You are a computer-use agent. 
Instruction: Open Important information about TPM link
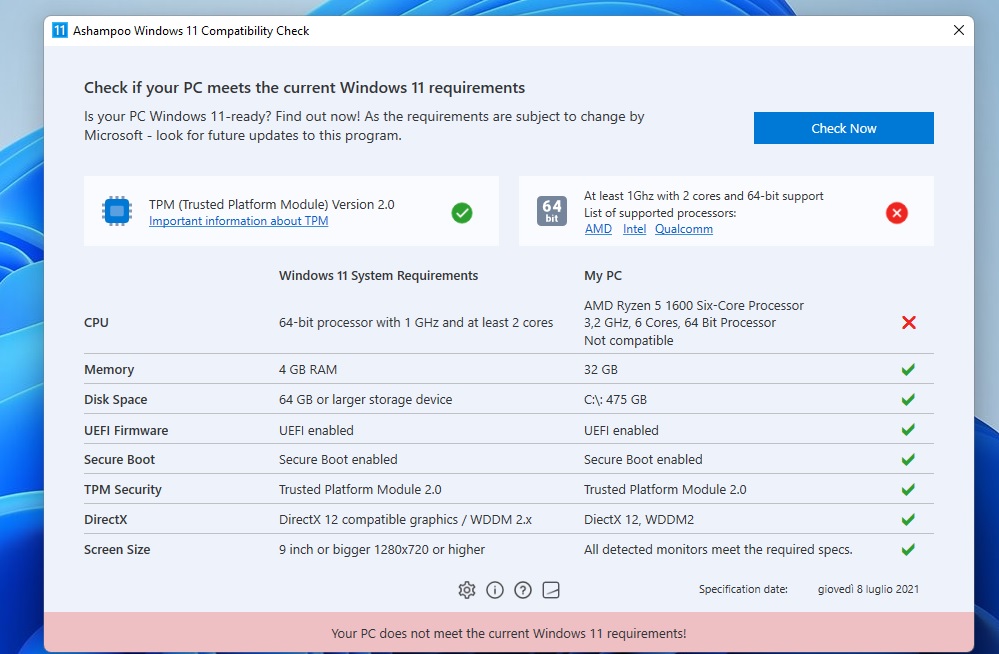click(238, 221)
